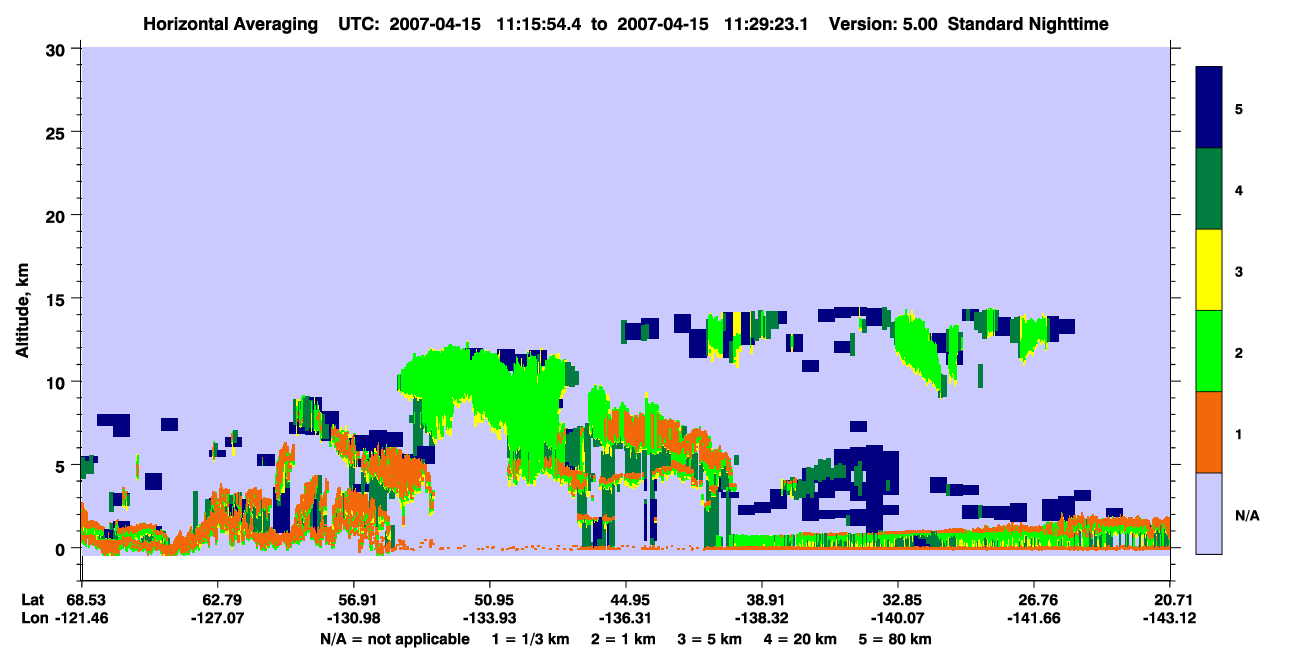Click the longitude value -138.32

pyautogui.click(x=762, y=619)
